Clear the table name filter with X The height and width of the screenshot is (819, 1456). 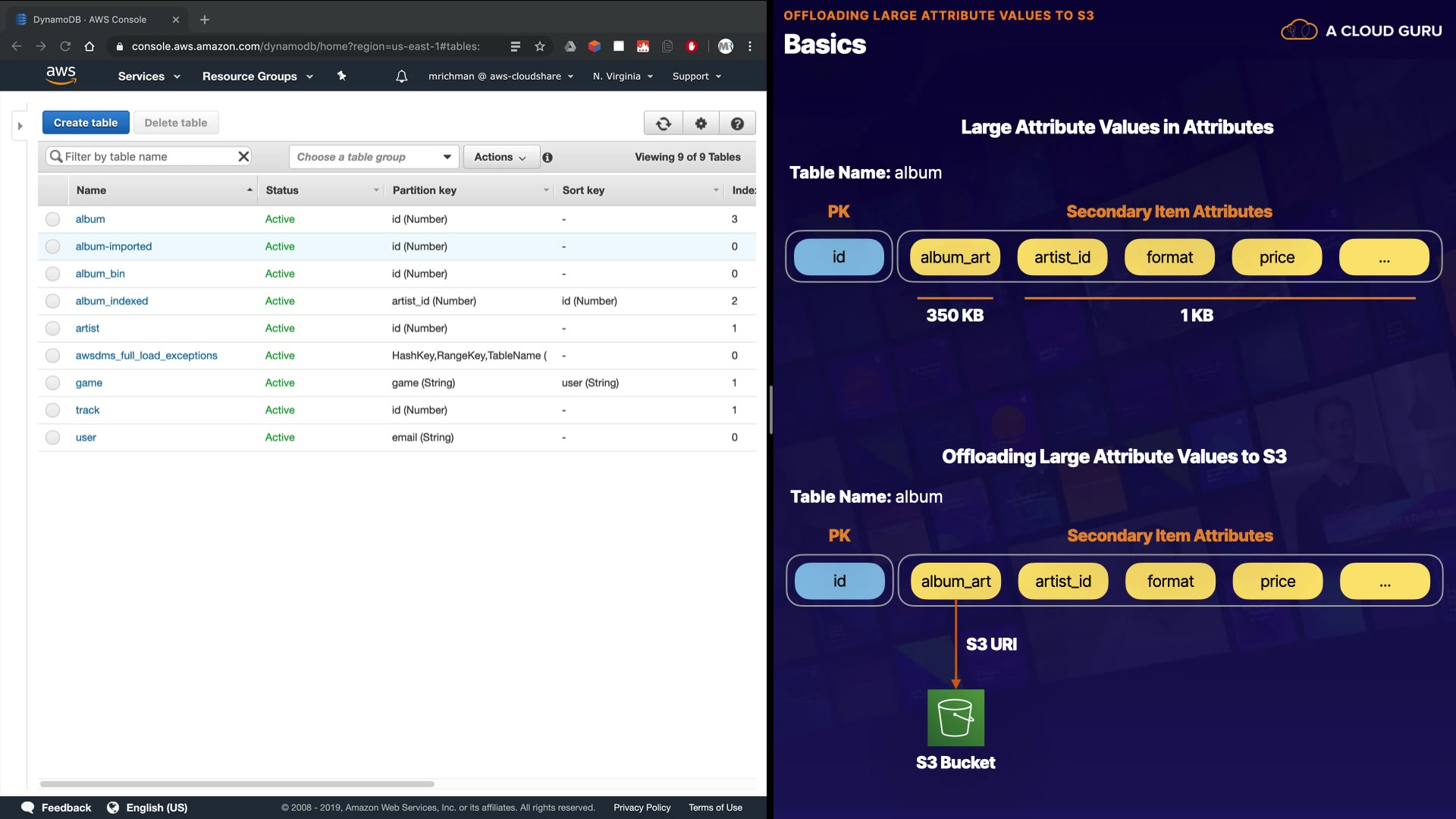pos(243,156)
